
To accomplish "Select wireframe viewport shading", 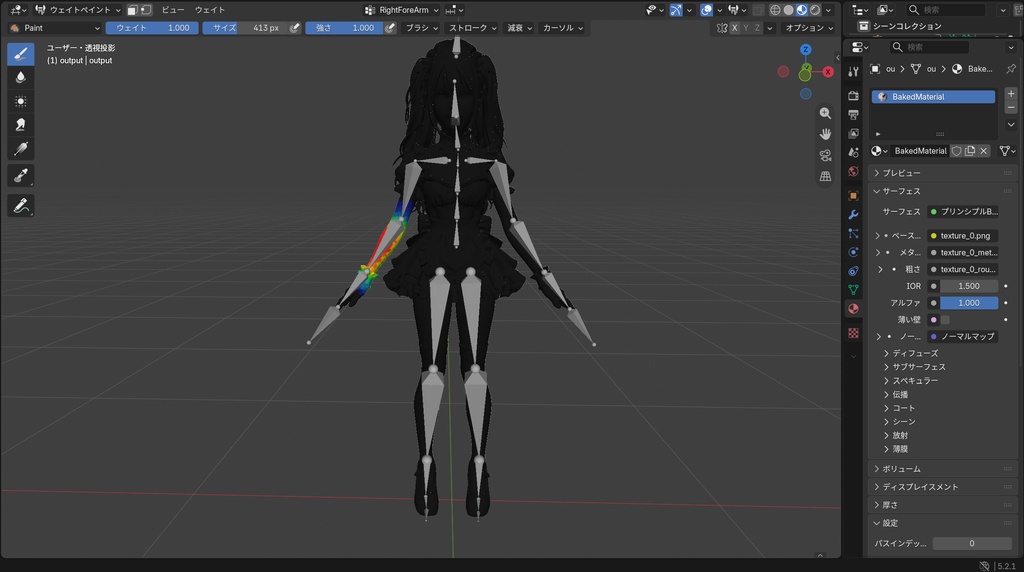I will click(775, 10).
